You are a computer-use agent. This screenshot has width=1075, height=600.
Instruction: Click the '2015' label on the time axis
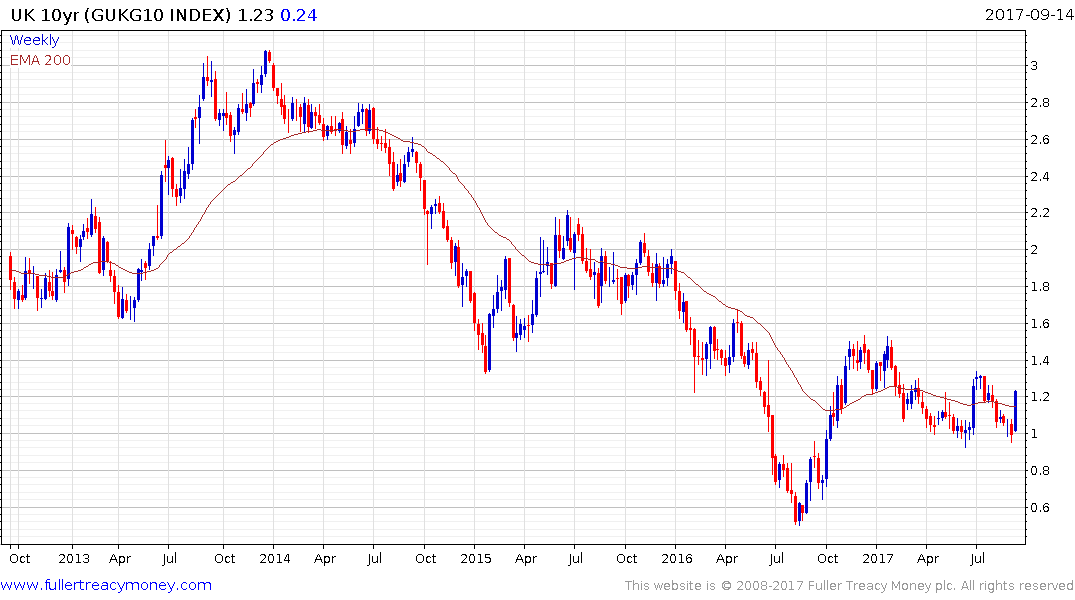point(476,558)
